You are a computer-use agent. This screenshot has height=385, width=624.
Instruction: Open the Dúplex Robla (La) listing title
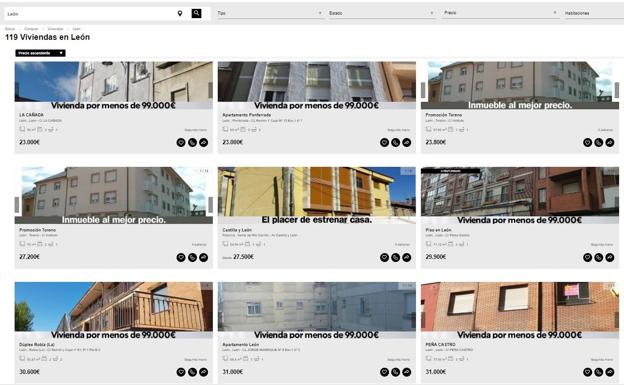(x=37, y=344)
